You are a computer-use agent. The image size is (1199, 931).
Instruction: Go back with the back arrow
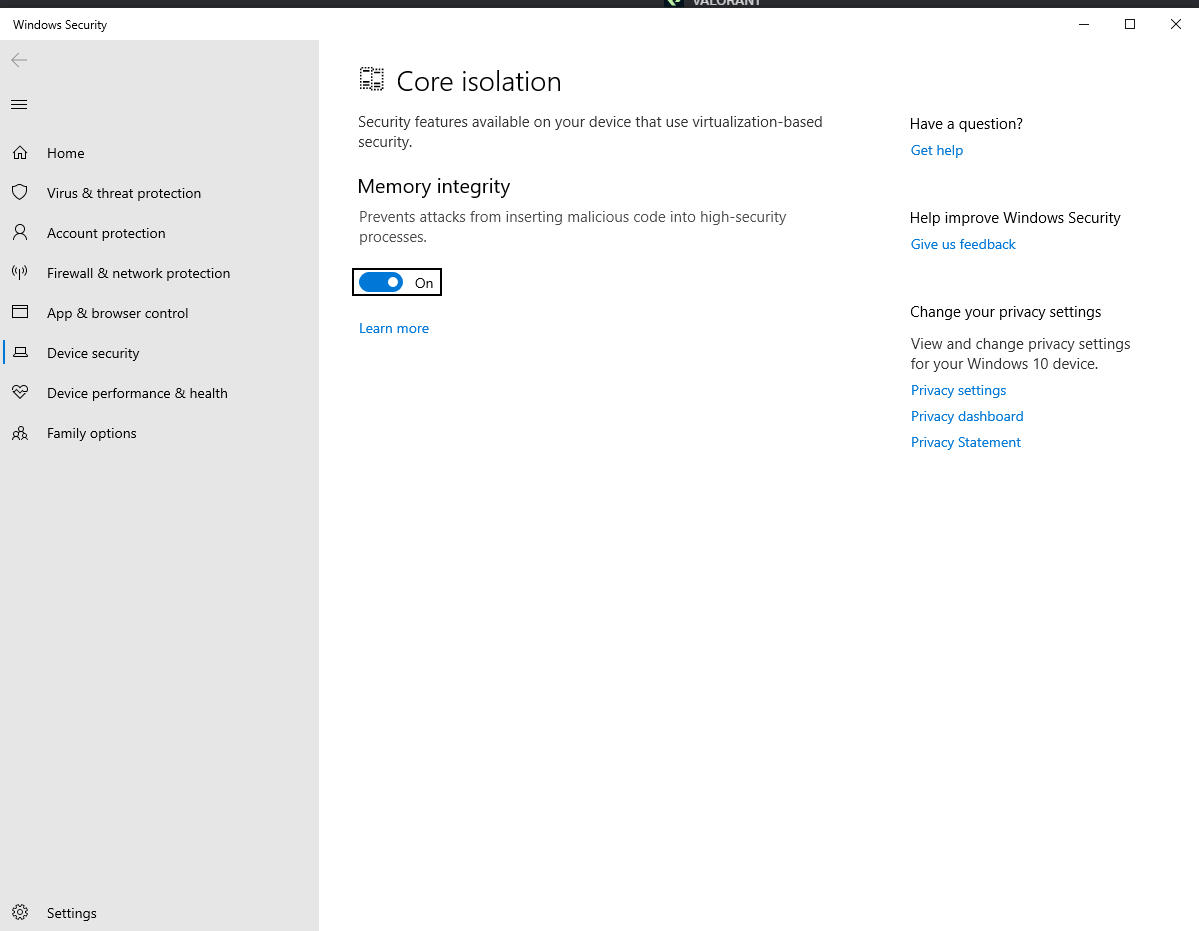[x=19, y=61]
